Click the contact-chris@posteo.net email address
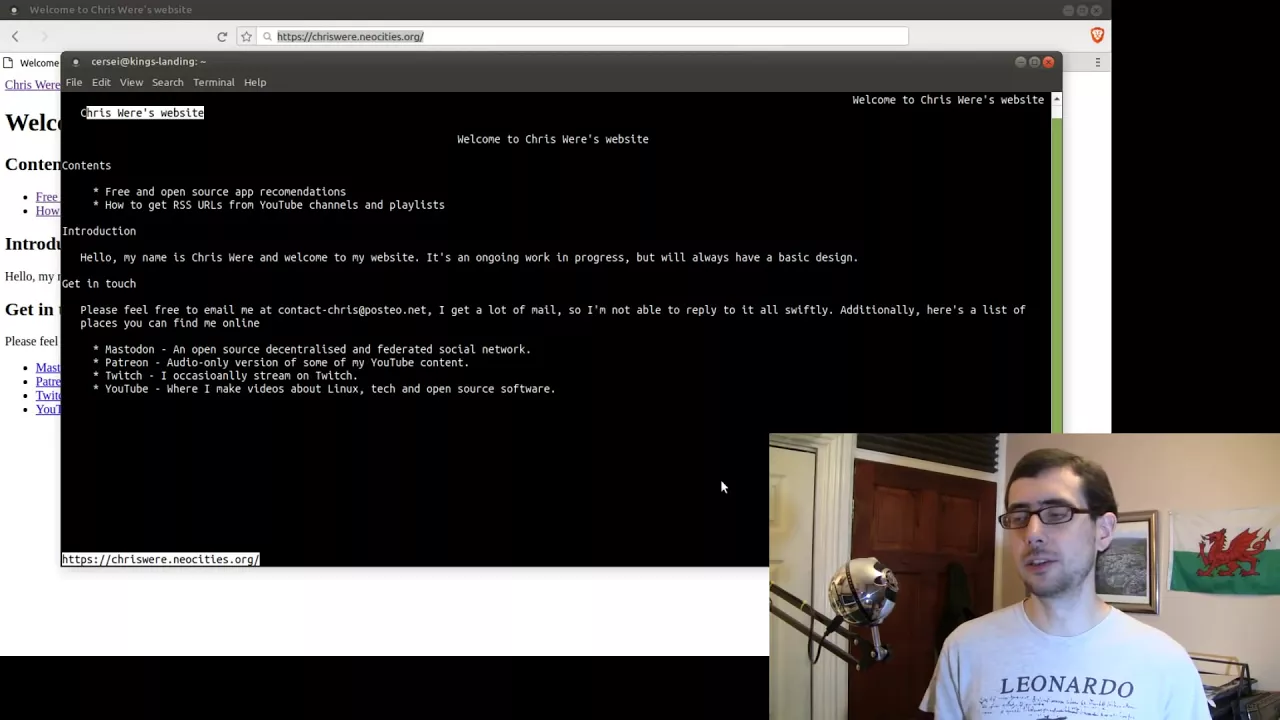1280x720 pixels. point(352,310)
